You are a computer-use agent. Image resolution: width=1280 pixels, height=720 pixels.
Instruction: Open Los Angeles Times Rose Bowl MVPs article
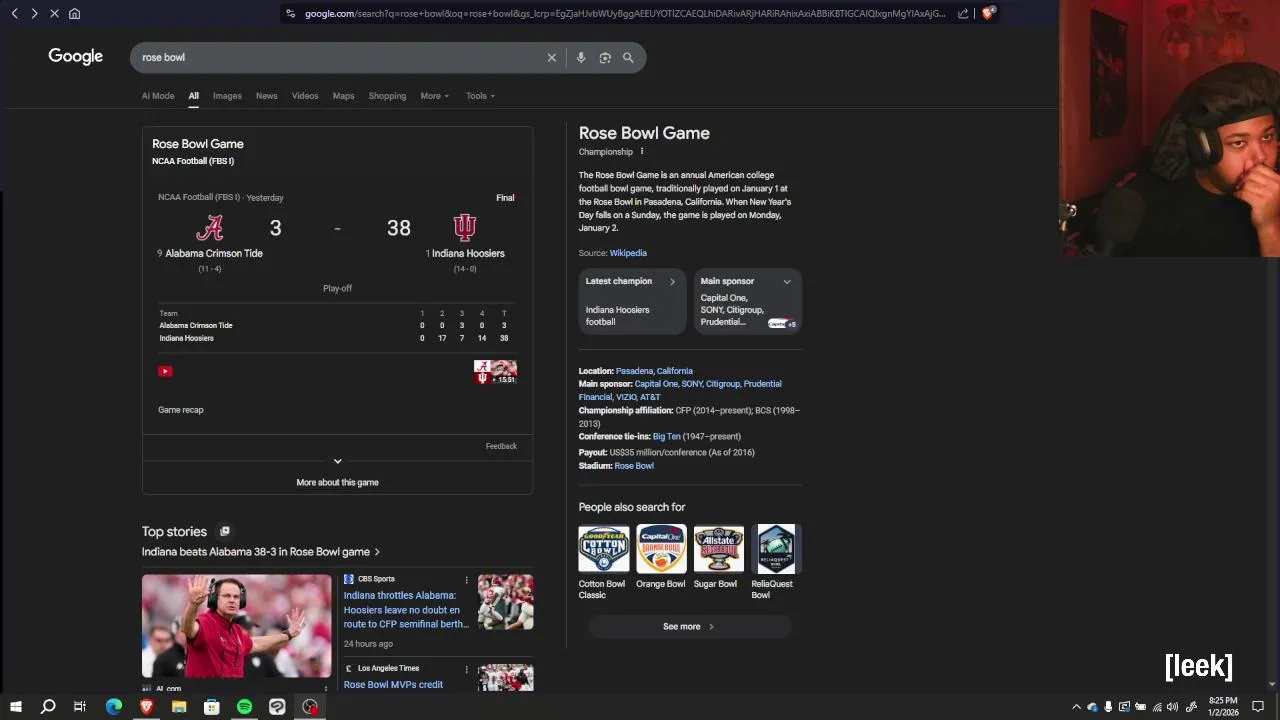pos(393,685)
